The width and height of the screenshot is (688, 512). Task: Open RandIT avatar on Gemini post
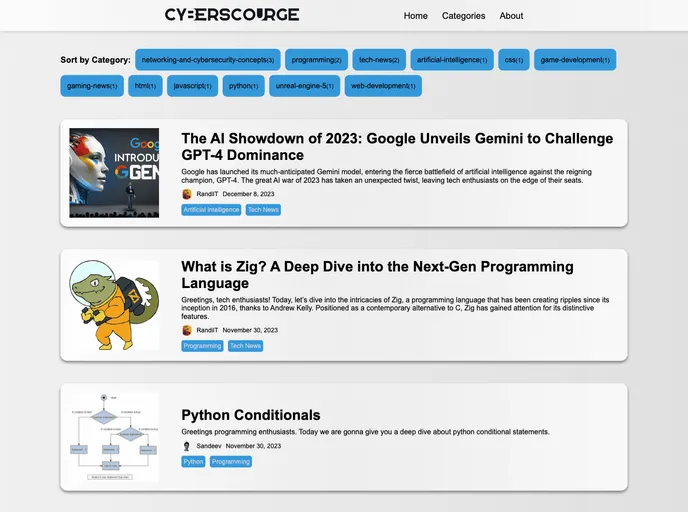pyautogui.click(x=187, y=194)
